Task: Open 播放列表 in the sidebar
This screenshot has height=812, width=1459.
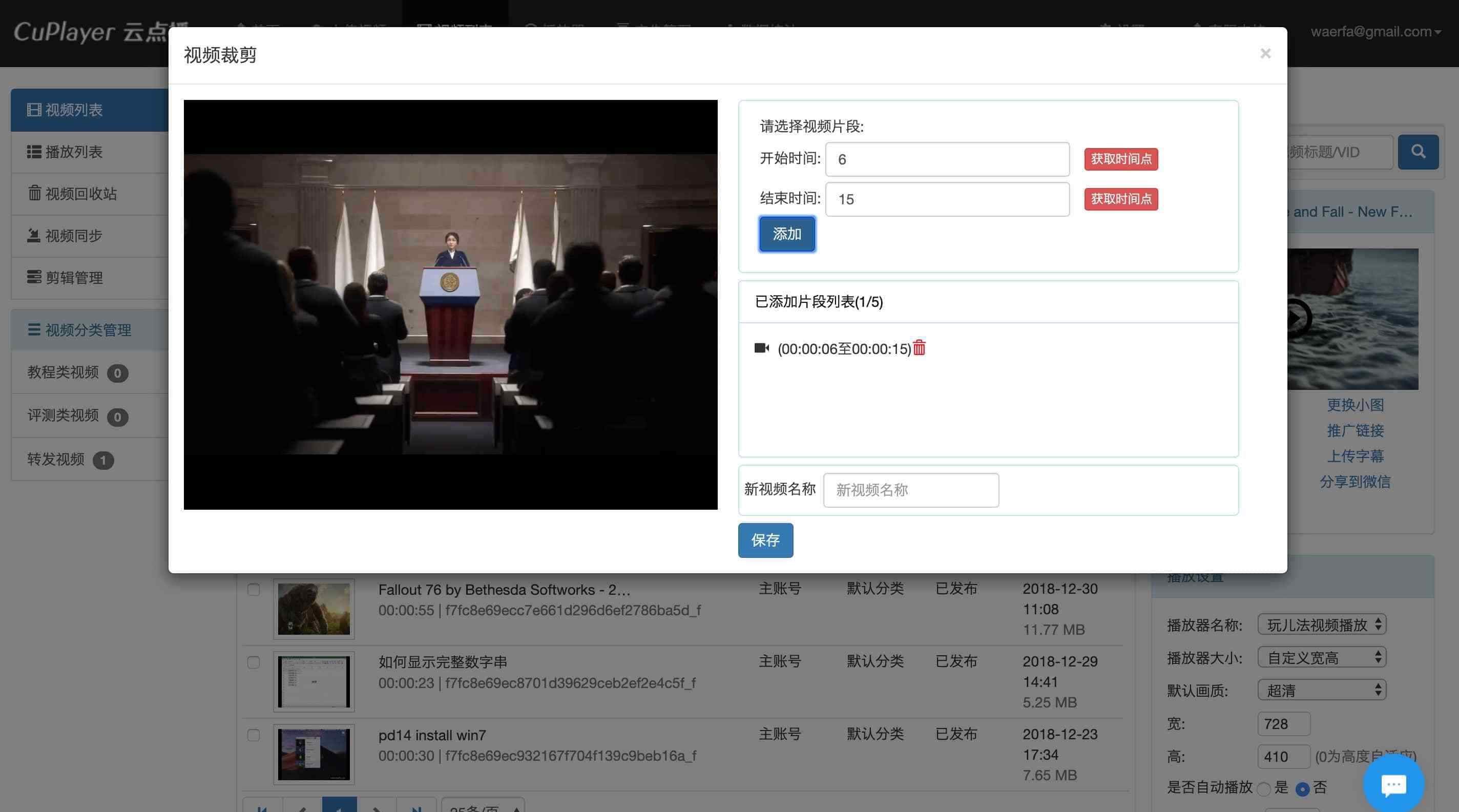Action: (x=90, y=152)
